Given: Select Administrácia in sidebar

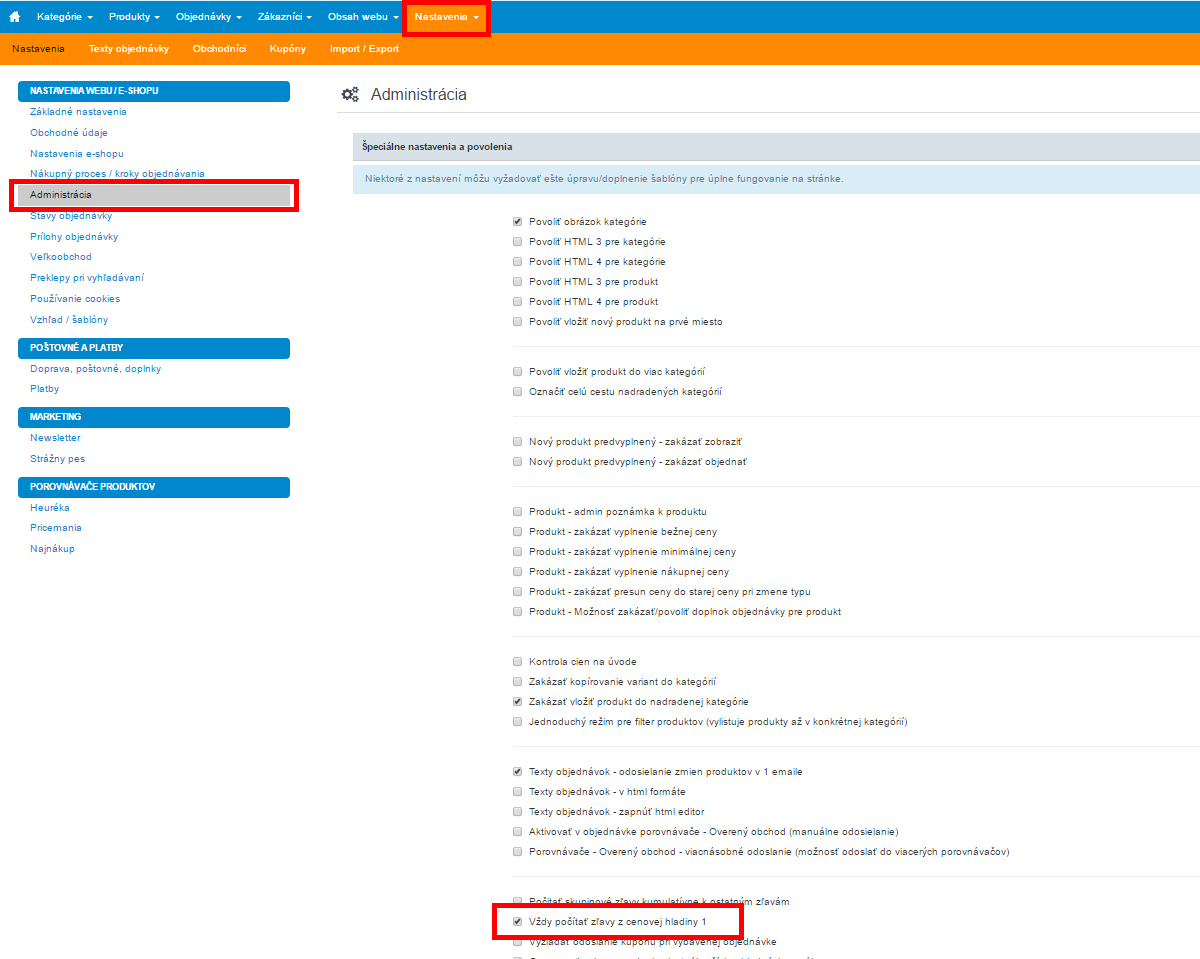Looking at the screenshot, I should click(x=154, y=195).
